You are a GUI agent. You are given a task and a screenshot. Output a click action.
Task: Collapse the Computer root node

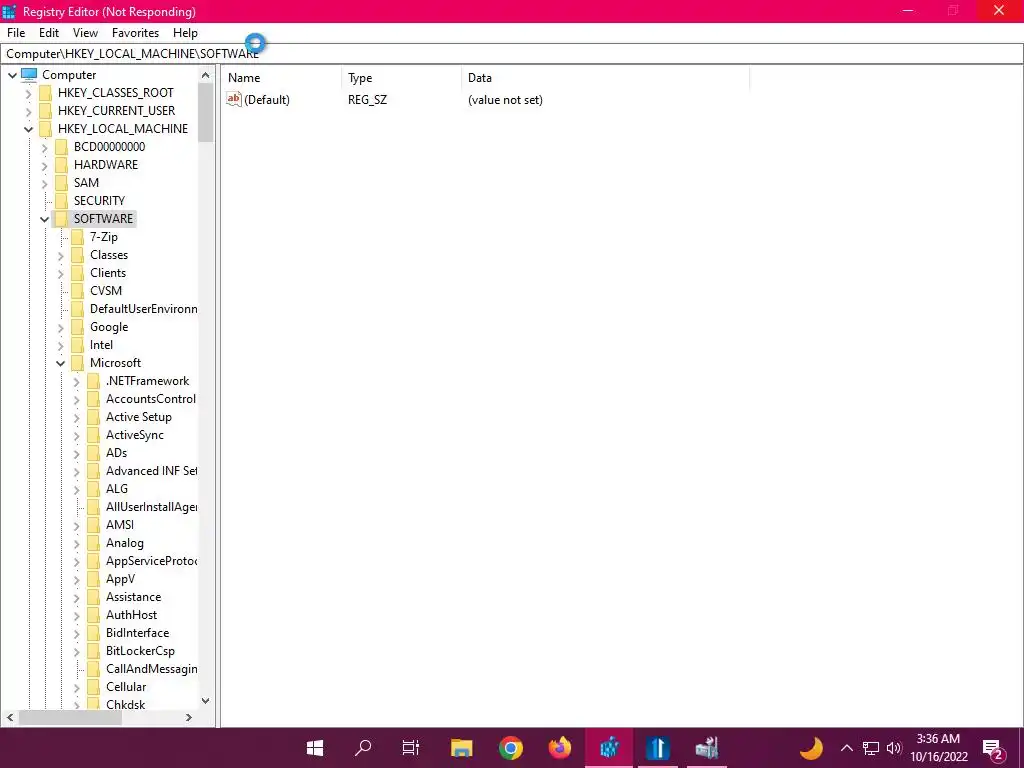(12, 75)
